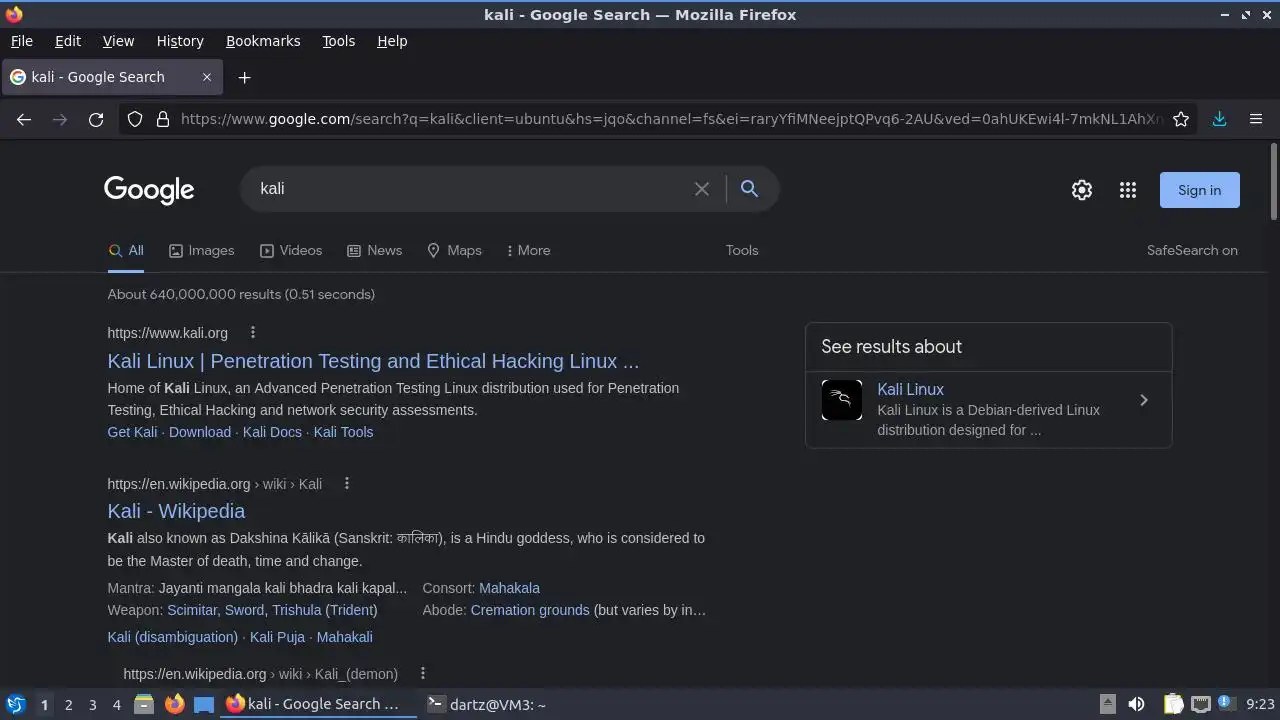The width and height of the screenshot is (1280, 720).
Task: Close the kali - Google Search tab
Action: click(207, 77)
